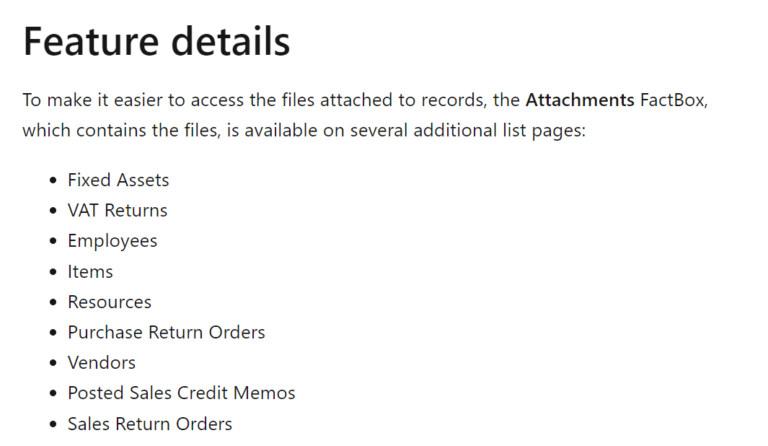
Task: Click the "VAT Returns" list entry
Action: tap(117, 211)
